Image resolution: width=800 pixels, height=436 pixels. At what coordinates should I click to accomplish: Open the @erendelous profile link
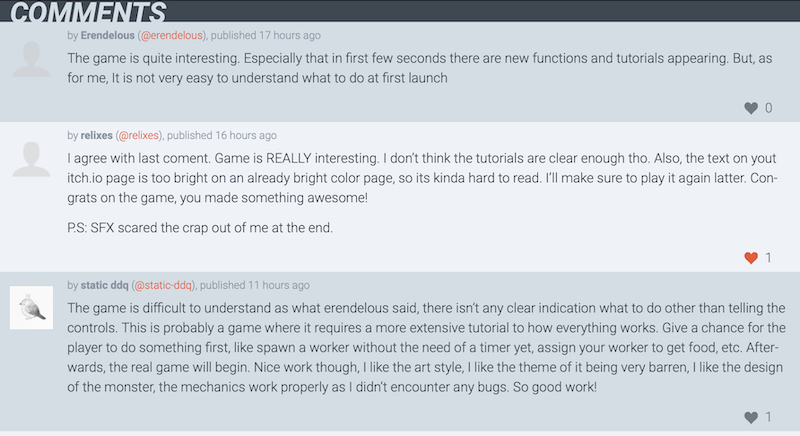171,35
